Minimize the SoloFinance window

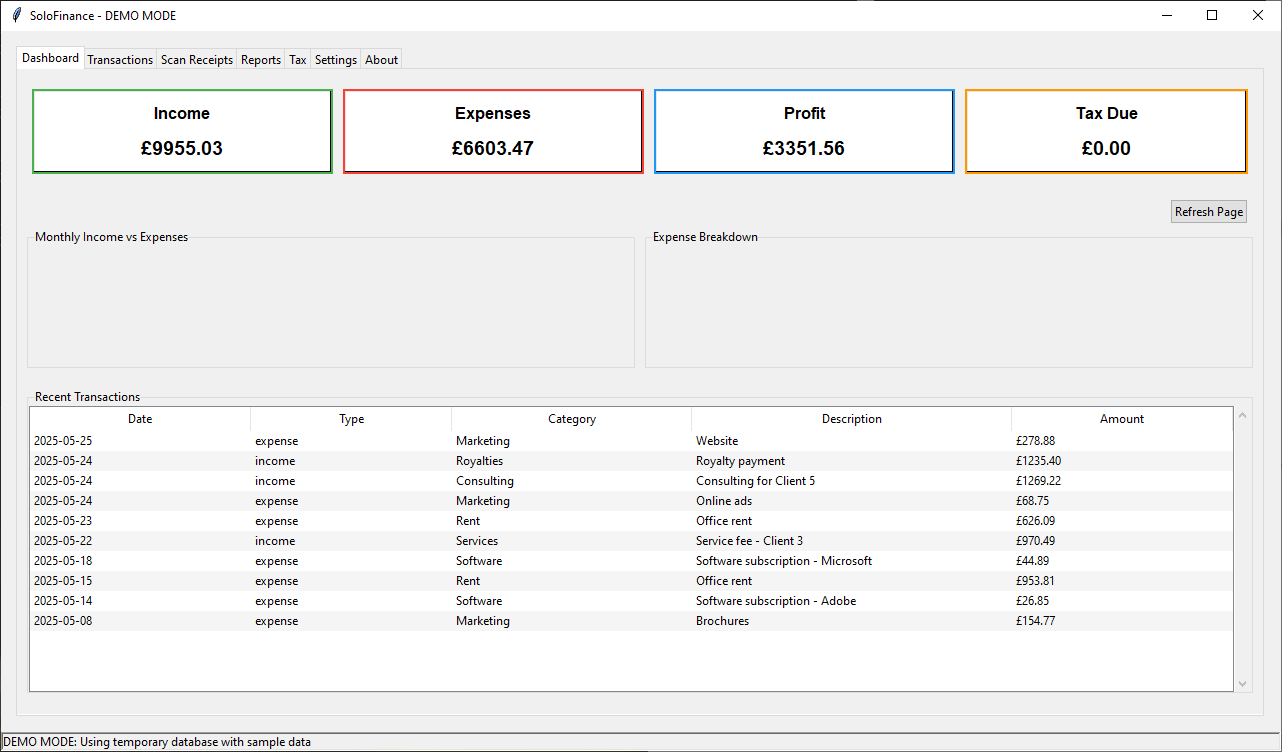pos(1166,15)
